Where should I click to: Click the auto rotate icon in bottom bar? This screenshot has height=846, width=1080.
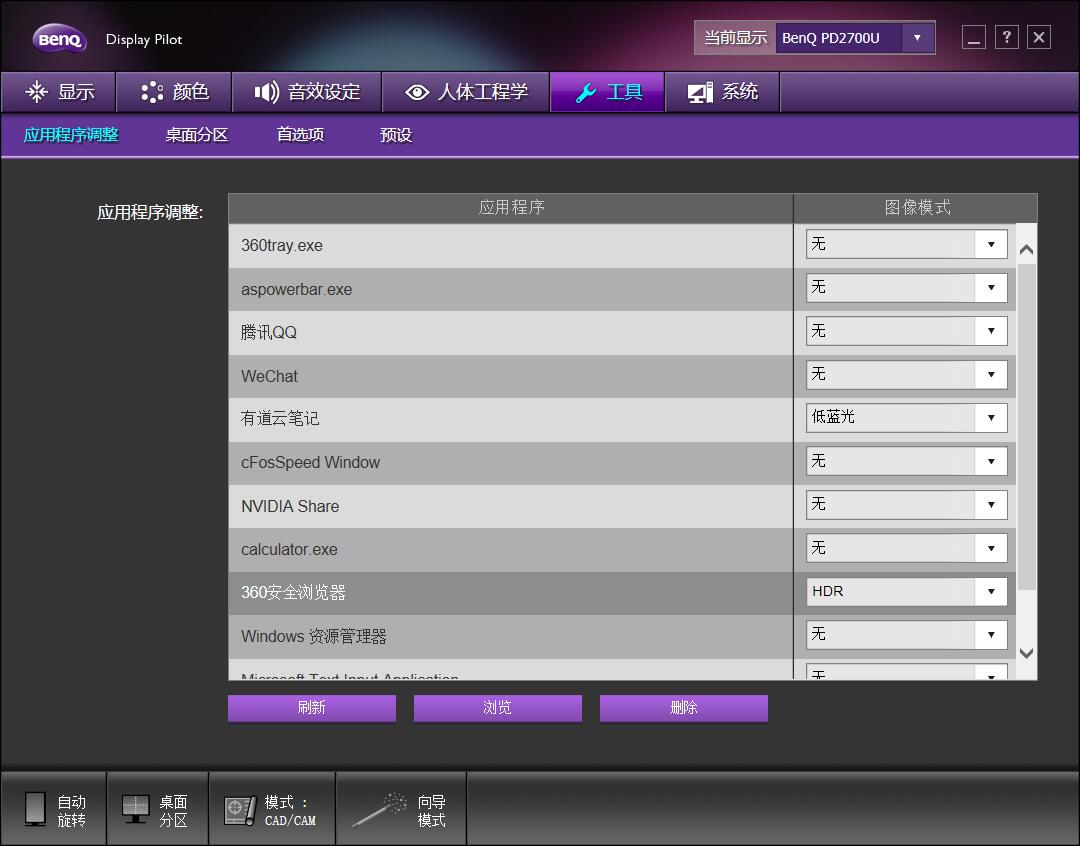(x=36, y=809)
